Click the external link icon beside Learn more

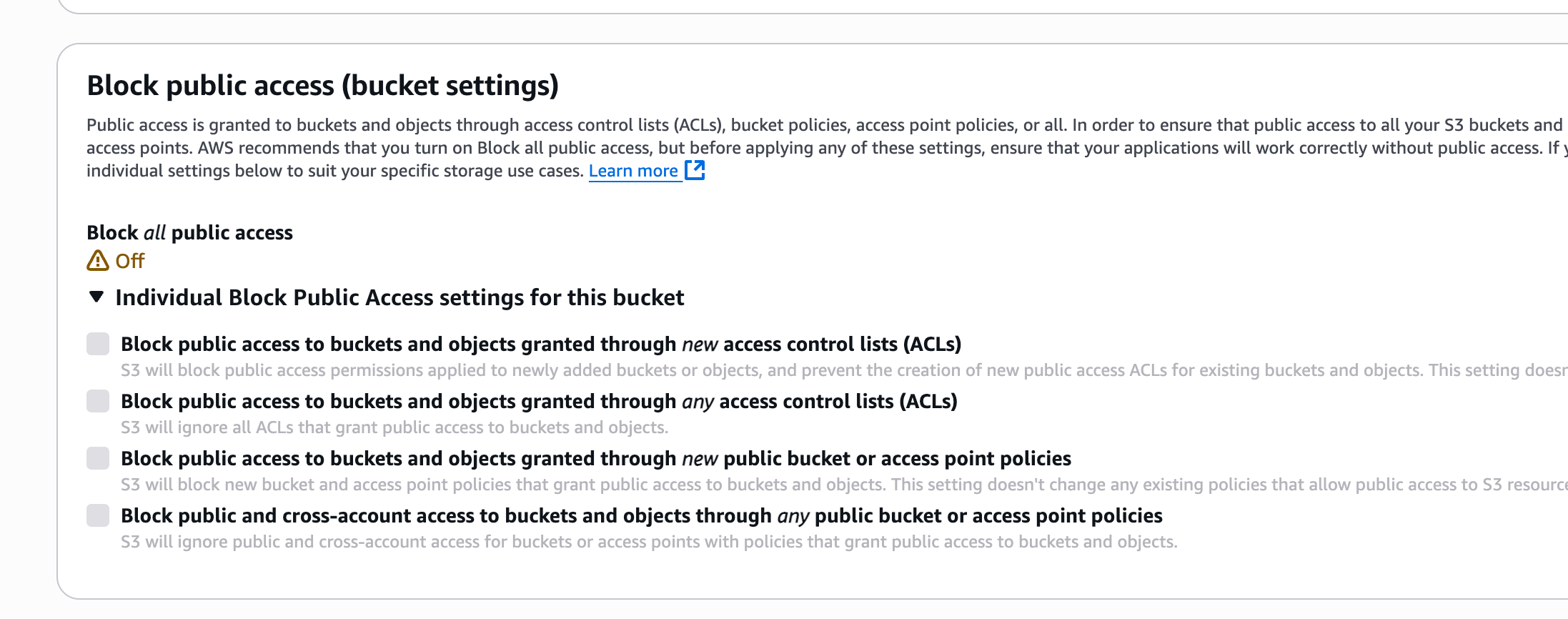point(695,170)
